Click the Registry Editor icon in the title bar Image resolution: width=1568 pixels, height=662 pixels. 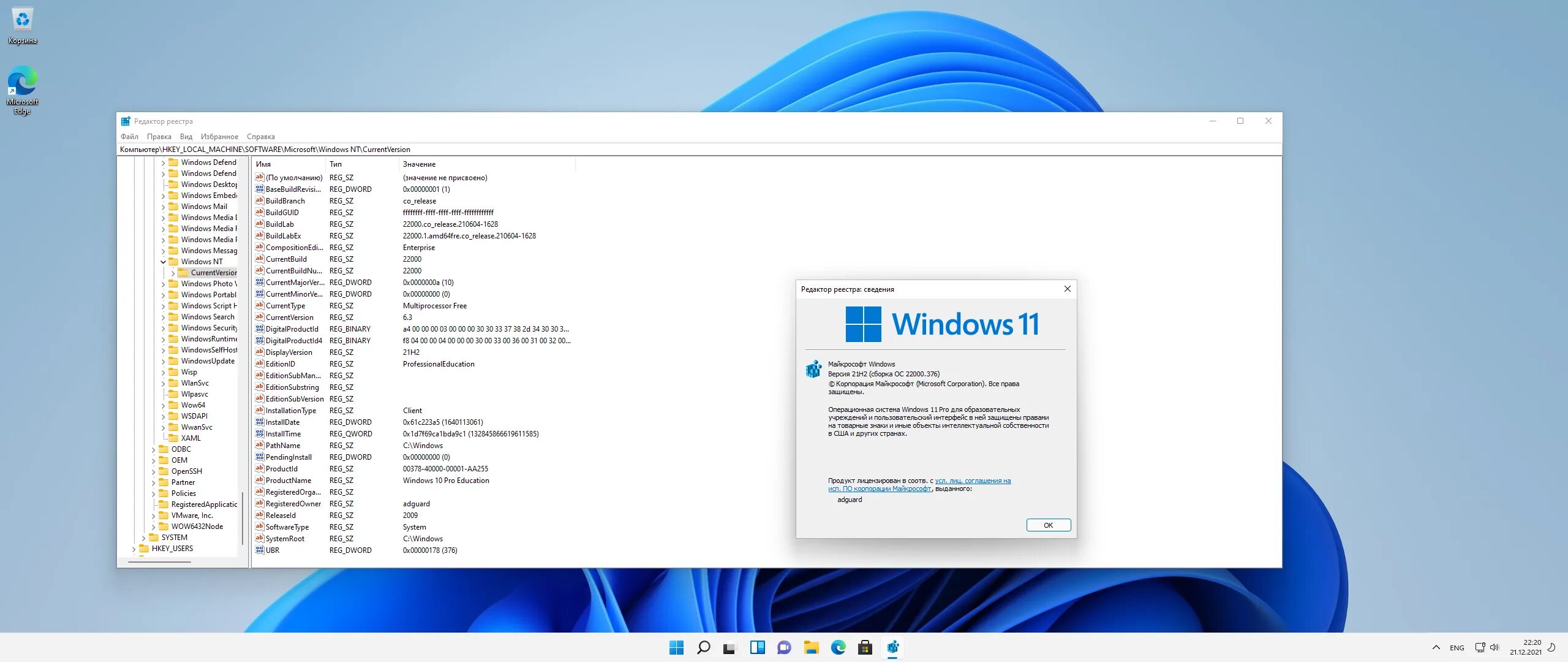(126, 121)
